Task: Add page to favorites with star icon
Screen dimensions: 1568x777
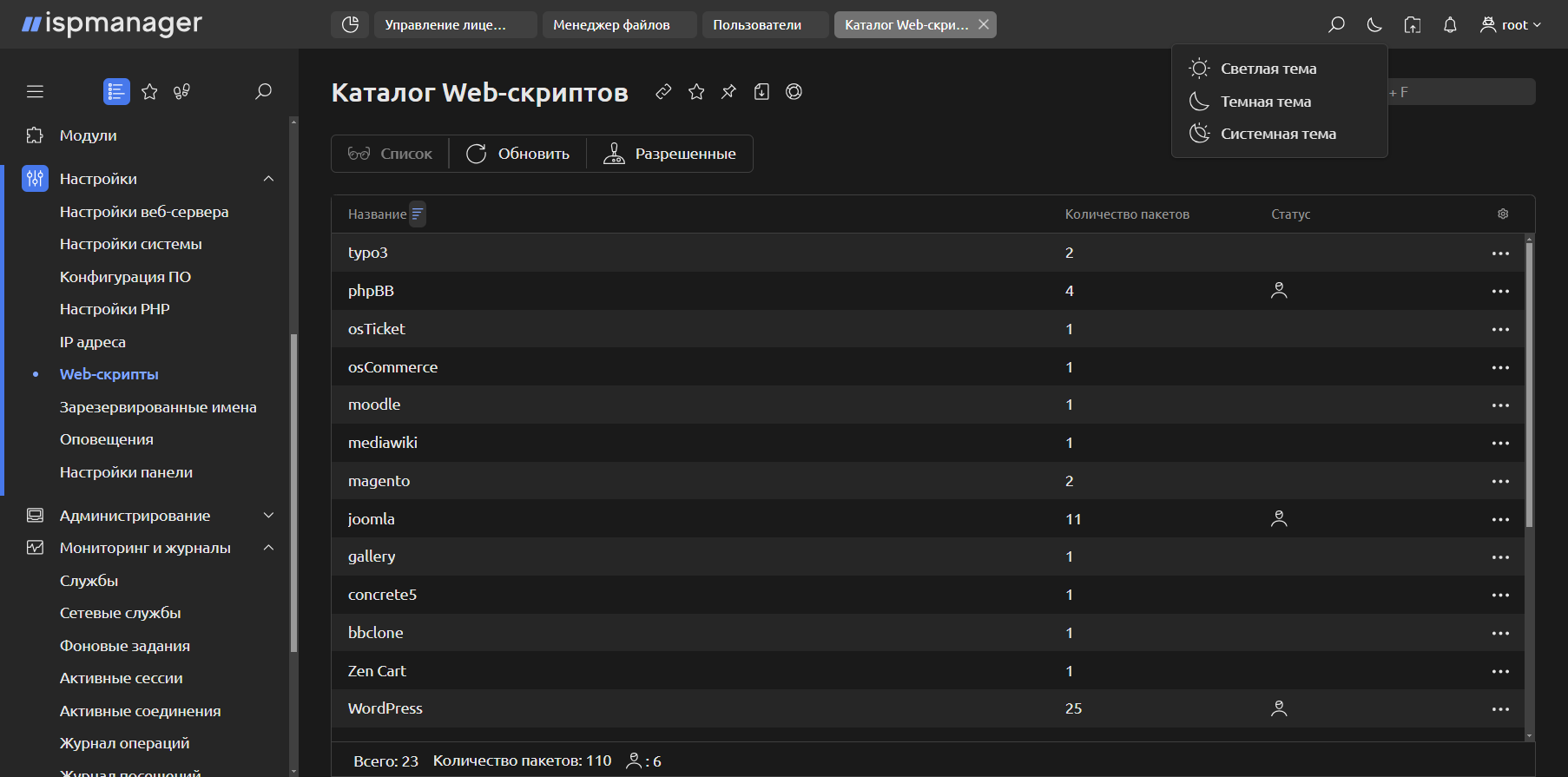Action: click(x=696, y=92)
